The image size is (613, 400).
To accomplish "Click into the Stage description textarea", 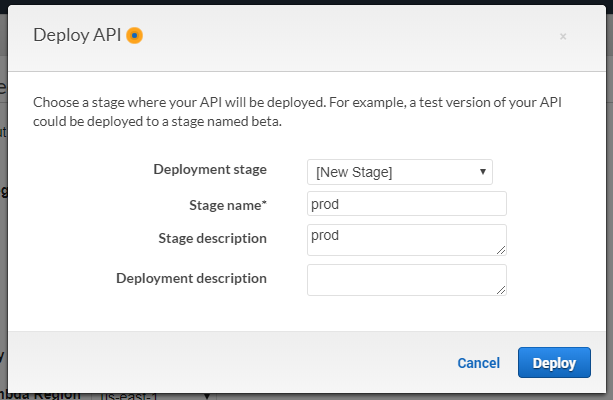I will click(406, 239).
